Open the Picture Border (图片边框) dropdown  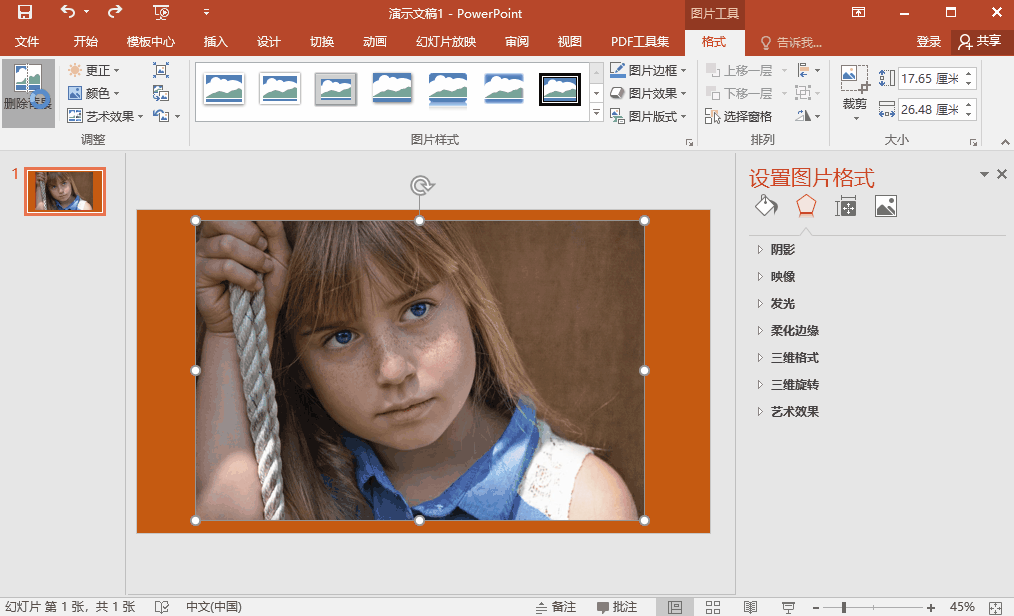(649, 70)
